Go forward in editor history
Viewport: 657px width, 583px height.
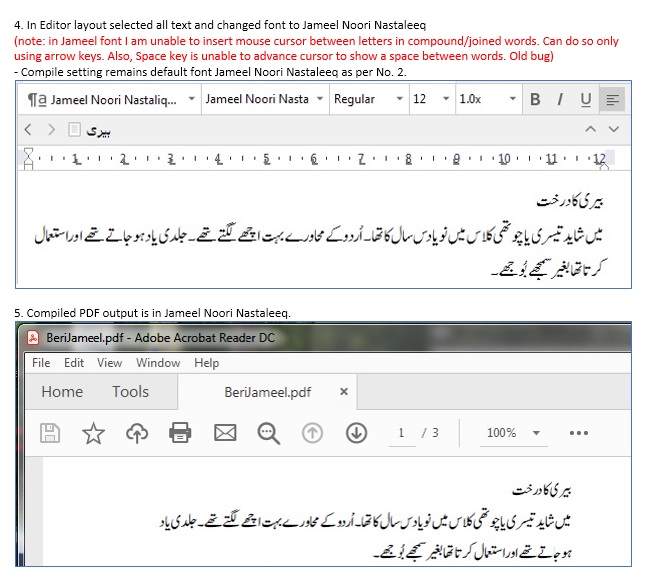coord(51,130)
